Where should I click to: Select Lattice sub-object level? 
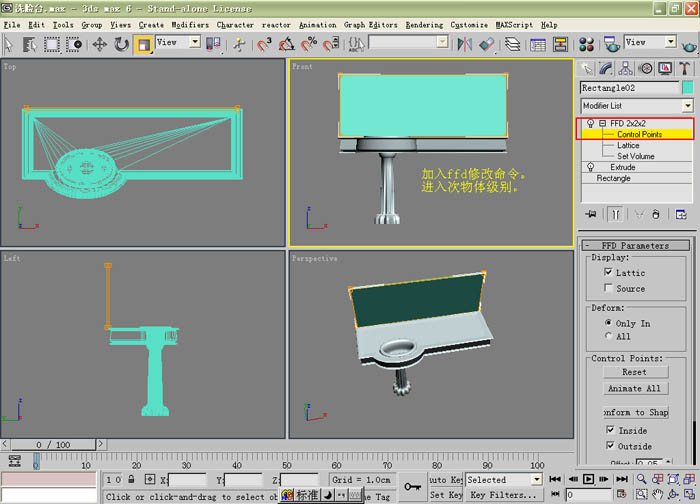(628, 146)
